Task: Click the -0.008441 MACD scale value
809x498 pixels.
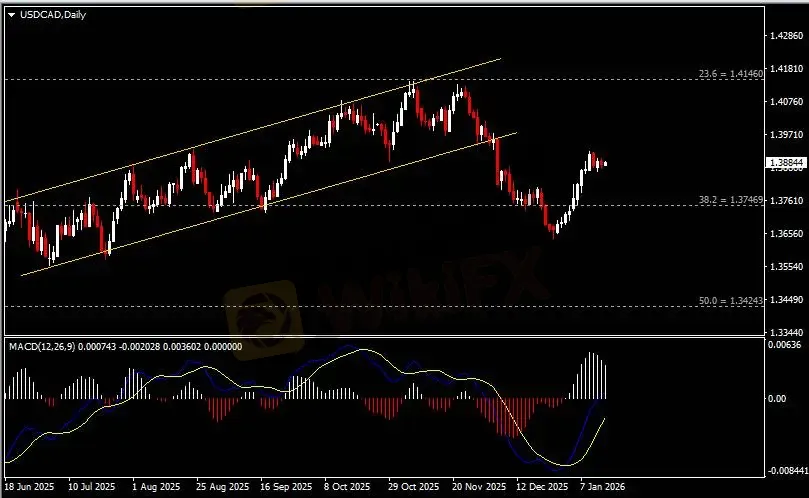Action: (787, 471)
